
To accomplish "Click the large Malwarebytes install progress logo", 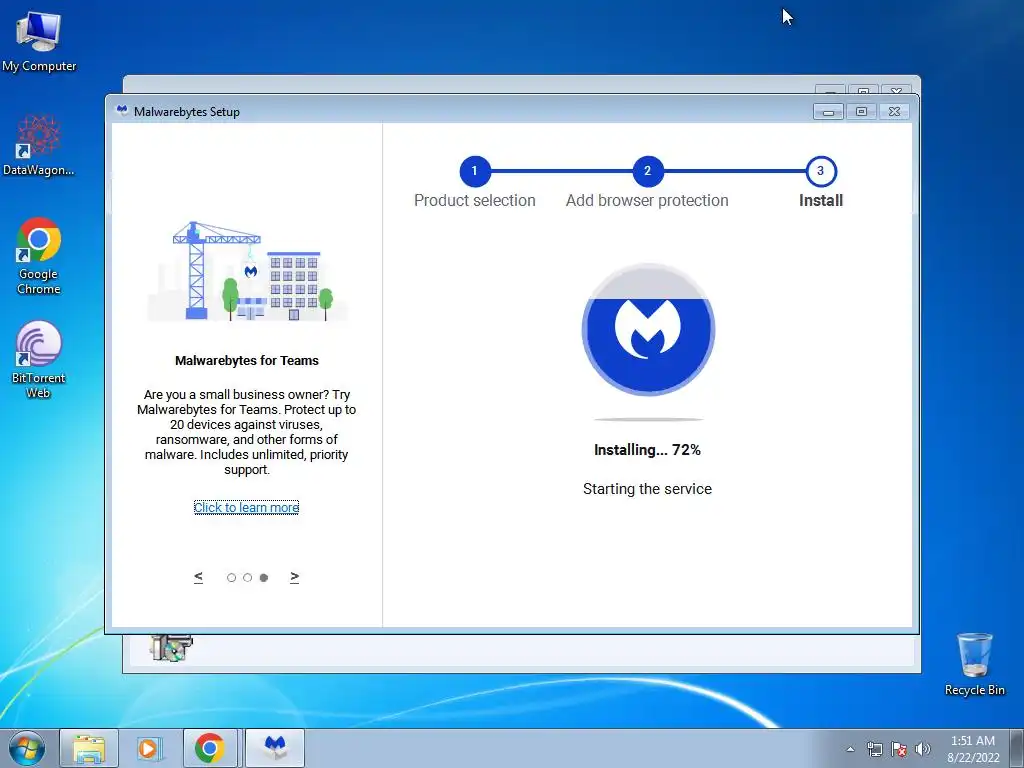I will (x=648, y=330).
